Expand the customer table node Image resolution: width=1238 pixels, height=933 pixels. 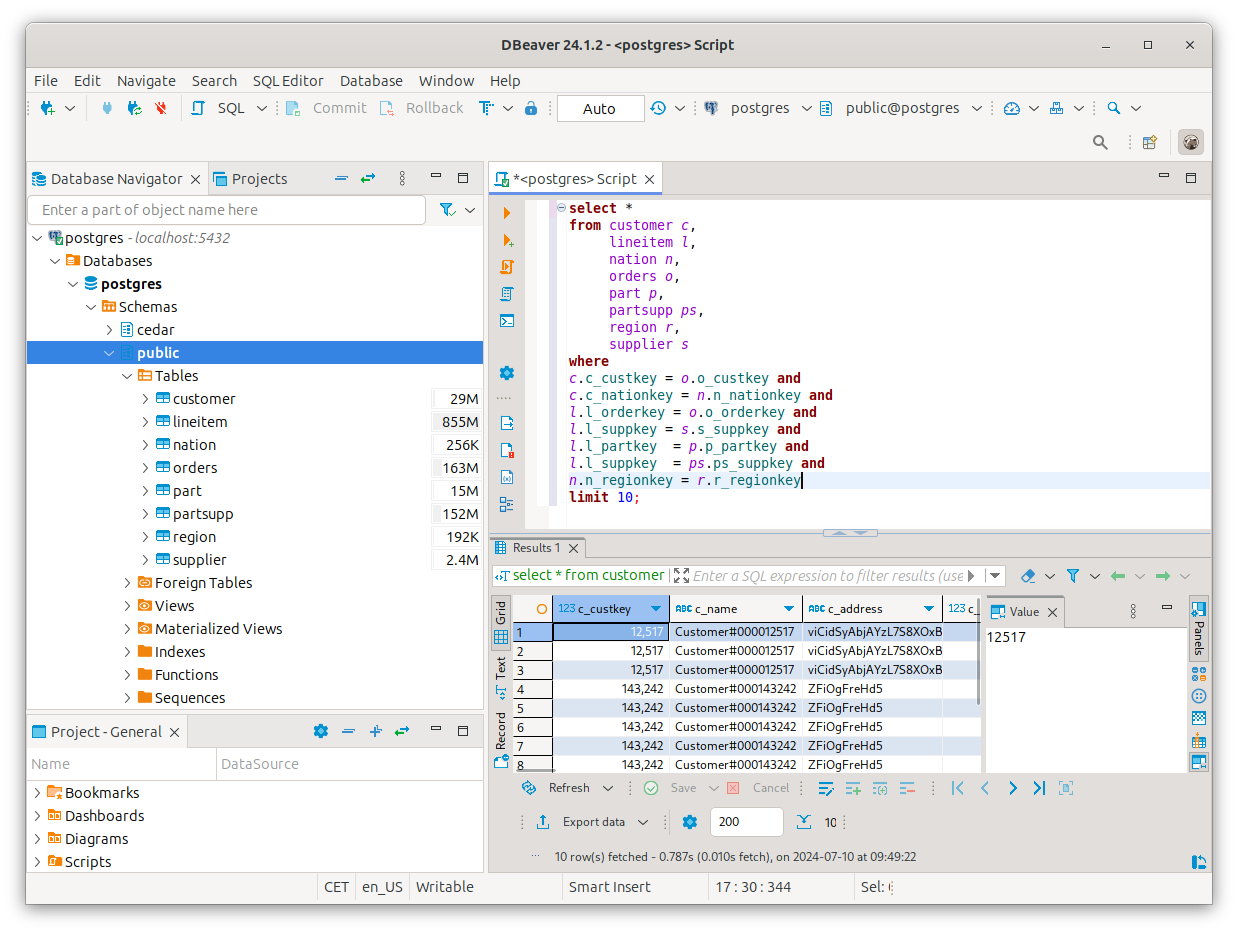[x=146, y=399]
